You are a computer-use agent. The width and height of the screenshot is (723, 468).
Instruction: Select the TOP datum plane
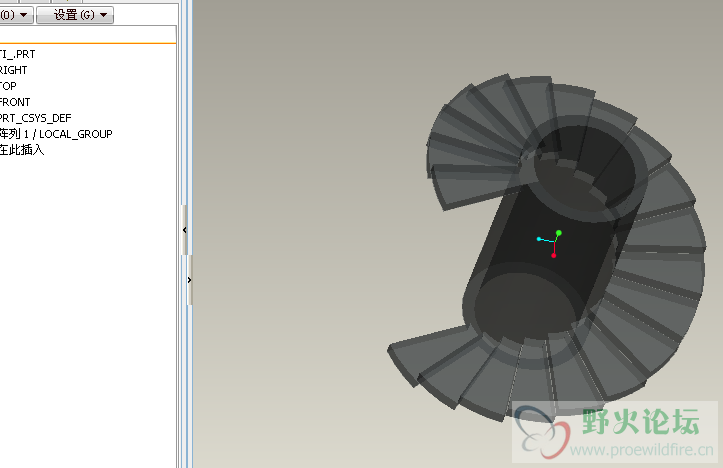point(8,86)
